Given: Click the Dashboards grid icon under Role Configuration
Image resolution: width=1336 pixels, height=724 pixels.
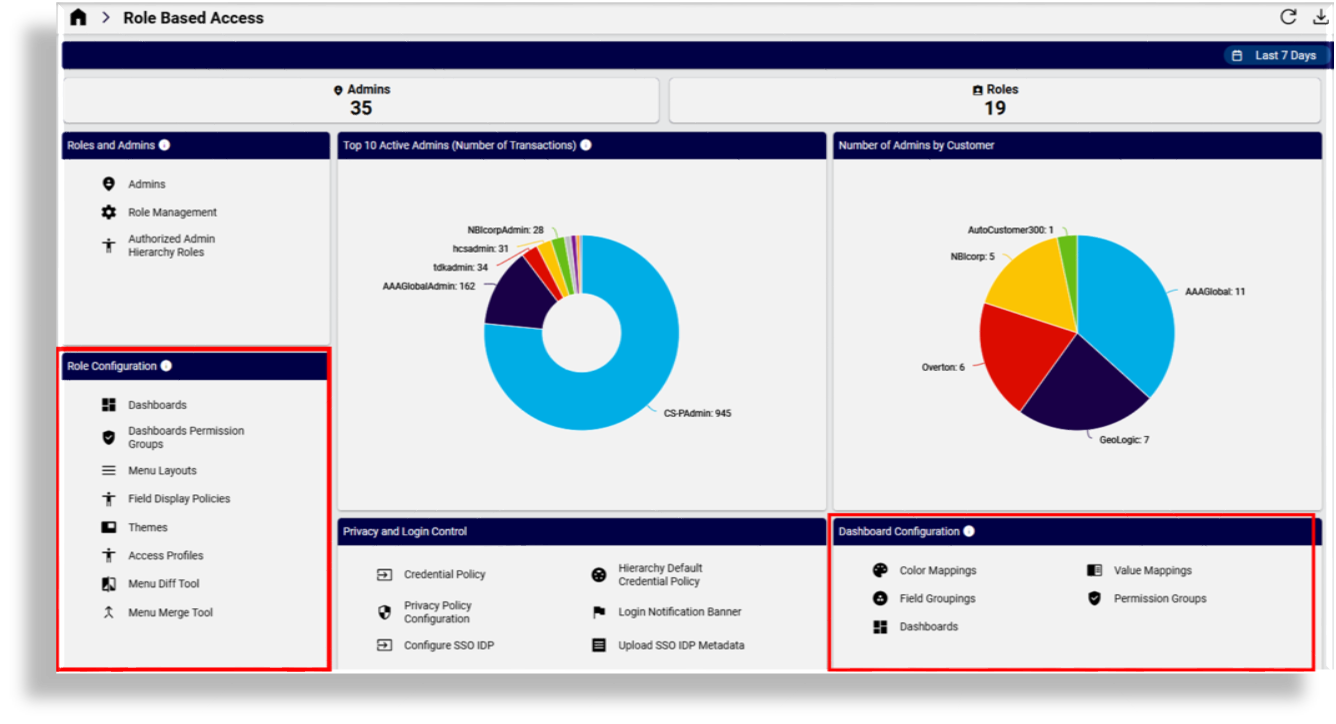Looking at the screenshot, I should [x=108, y=404].
